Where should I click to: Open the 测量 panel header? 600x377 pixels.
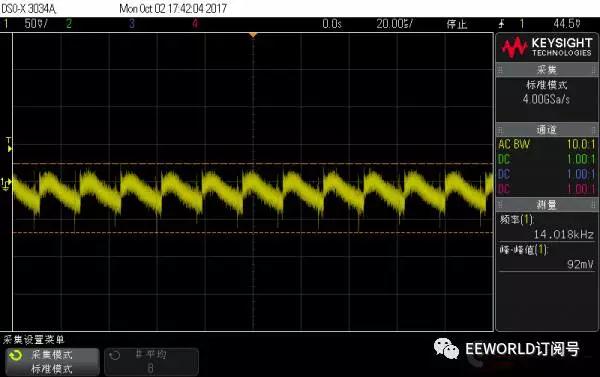coord(546,205)
